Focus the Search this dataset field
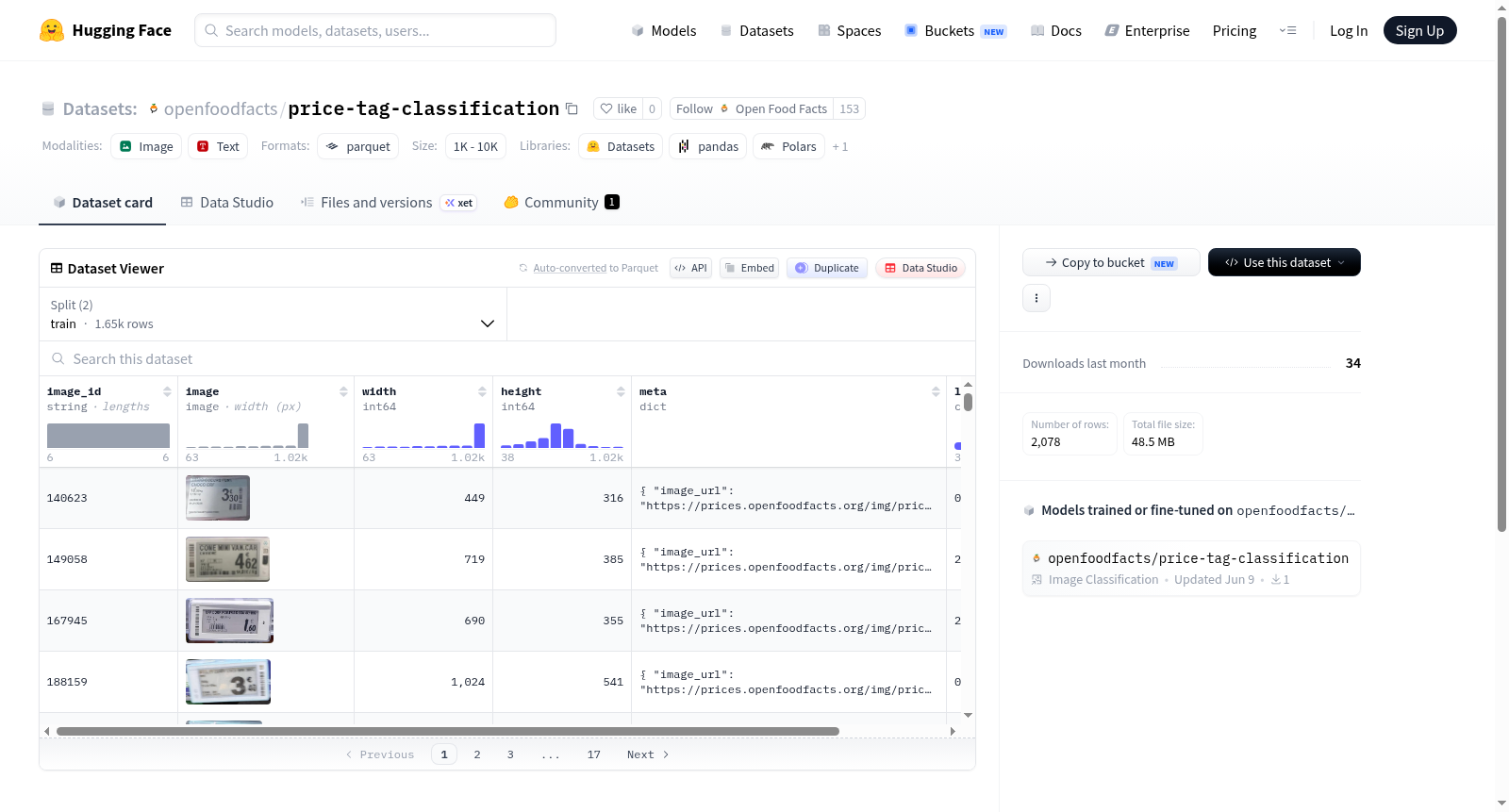Viewport: 1509px width, 812px height. (507, 358)
